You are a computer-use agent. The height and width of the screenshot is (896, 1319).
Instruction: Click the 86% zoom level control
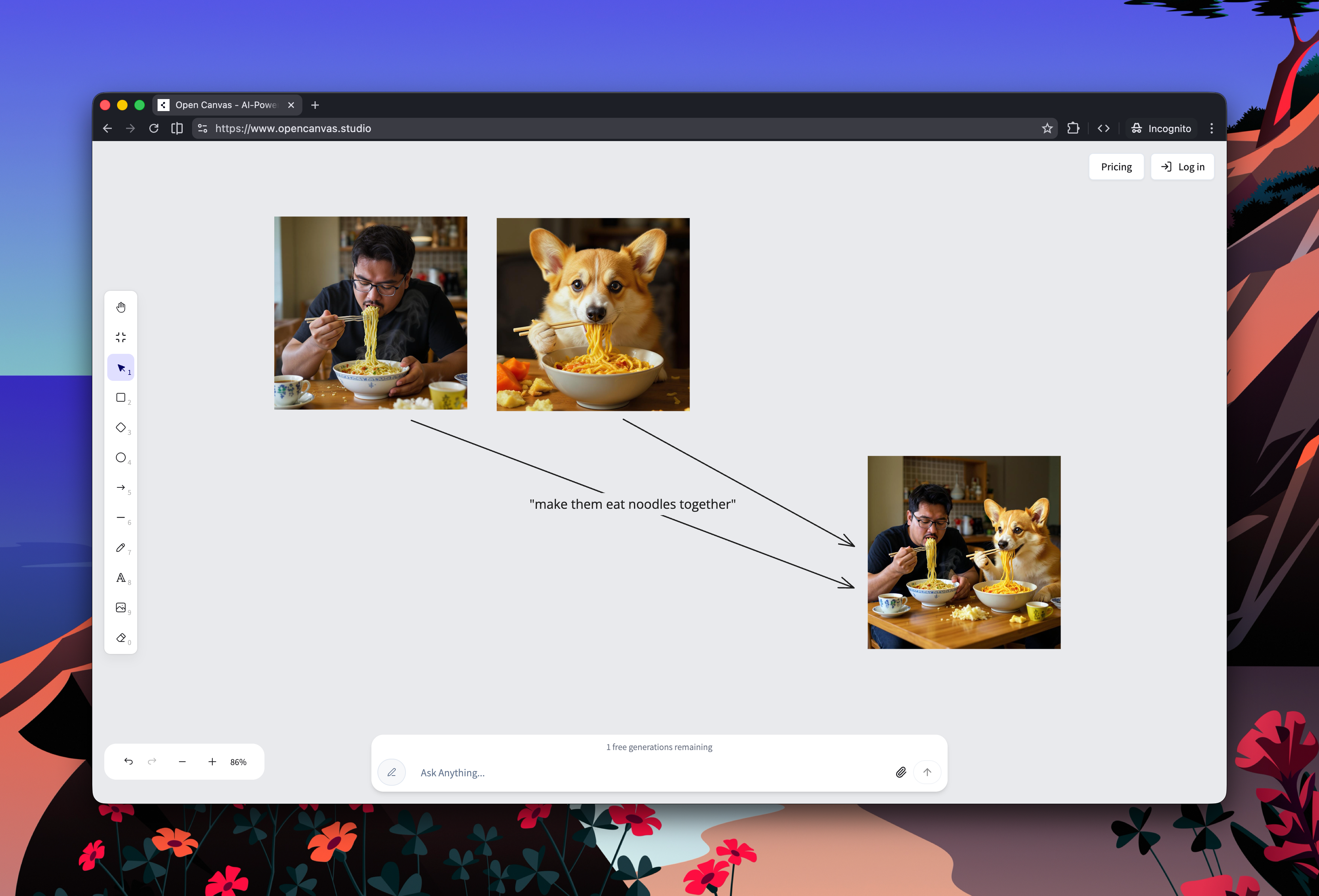pyautogui.click(x=238, y=761)
